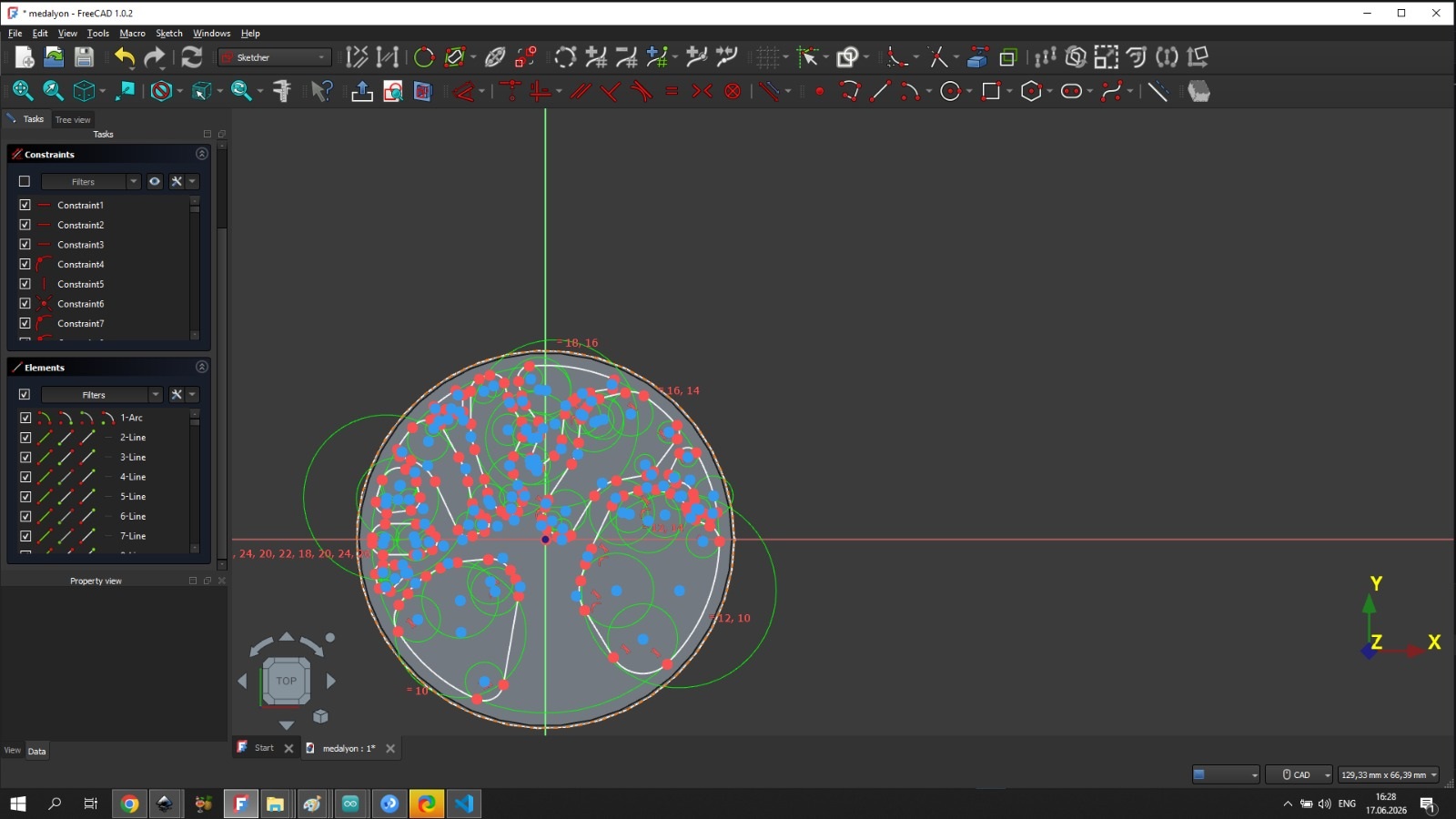The image size is (1456, 819).
Task: Rotate view with the cube's right arrow
Action: click(x=331, y=681)
